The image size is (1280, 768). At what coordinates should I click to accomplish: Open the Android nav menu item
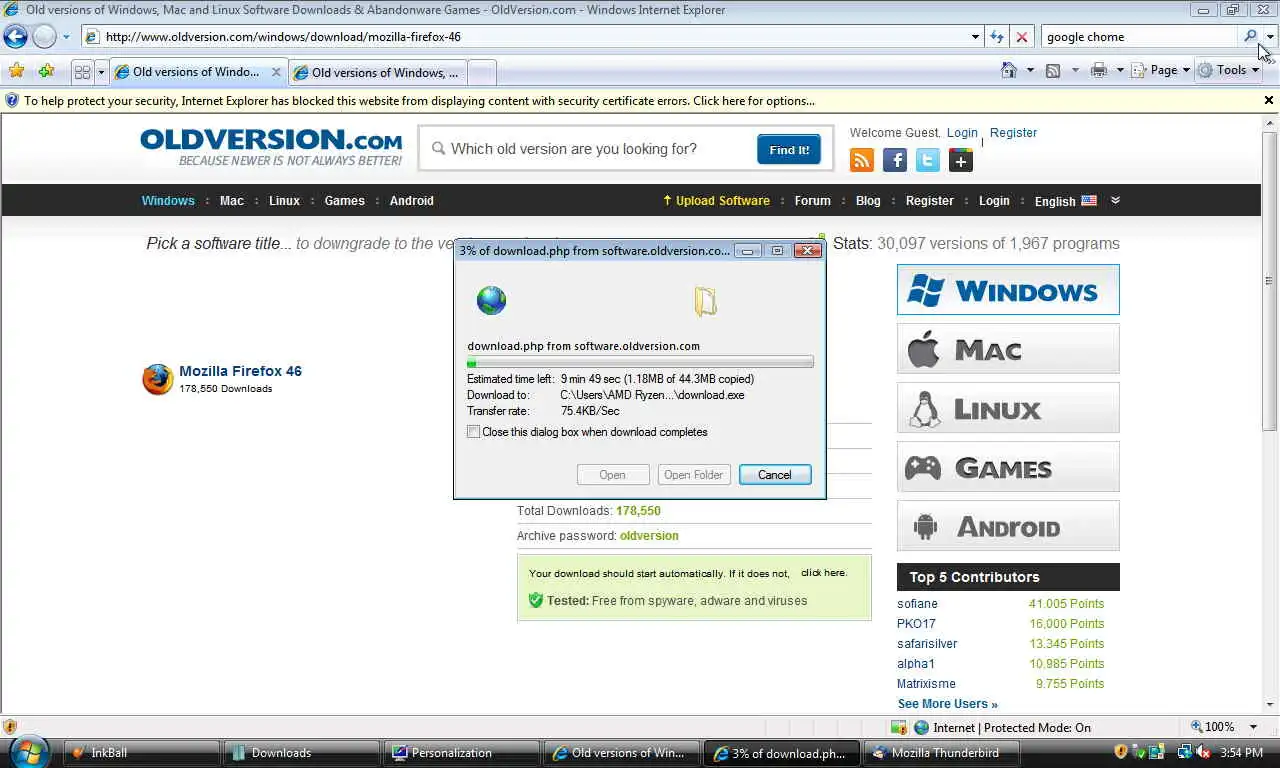click(412, 200)
